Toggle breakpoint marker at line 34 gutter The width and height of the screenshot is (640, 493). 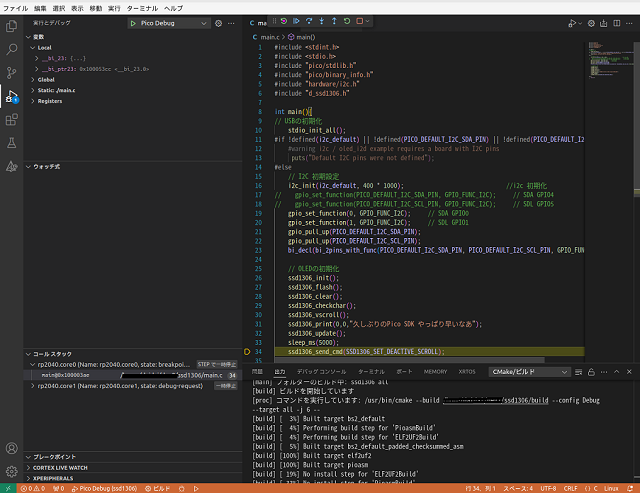pyautogui.click(x=248, y=352)
